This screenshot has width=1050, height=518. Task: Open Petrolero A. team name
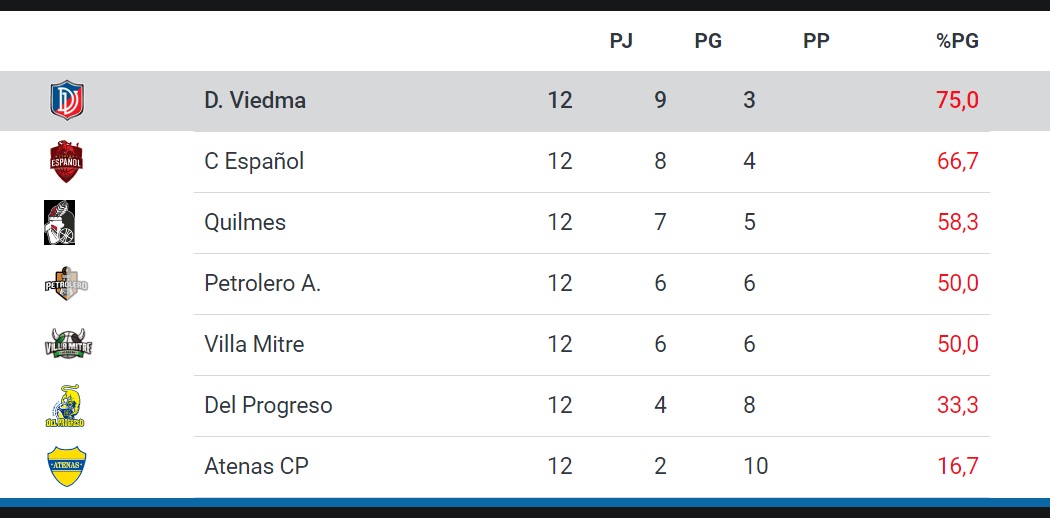(262, 283)
